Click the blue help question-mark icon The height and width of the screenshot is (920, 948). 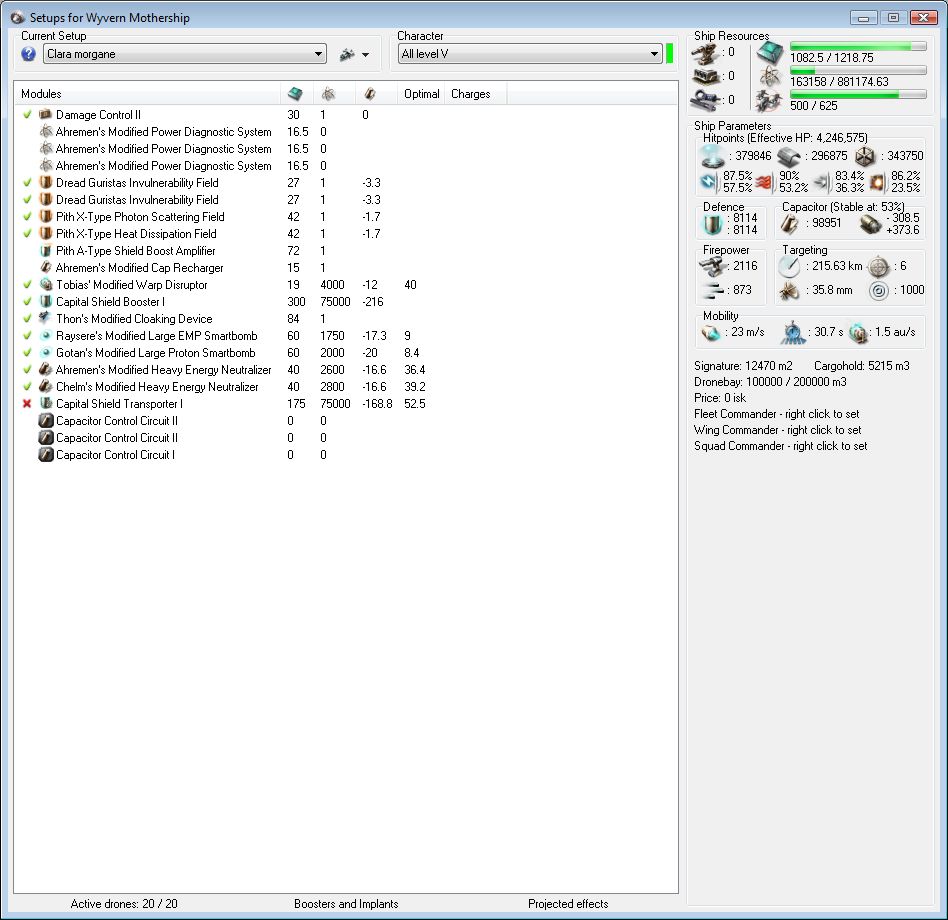pos(28,54)
